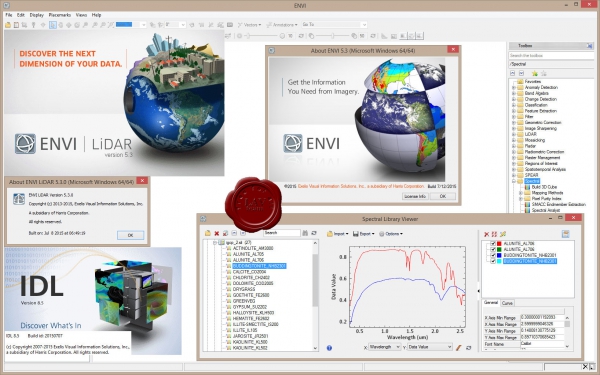Screen dimensions: 600x375
Task: Click the Data Manager icon in ENVI toolbar
Action: pos(16,25)
